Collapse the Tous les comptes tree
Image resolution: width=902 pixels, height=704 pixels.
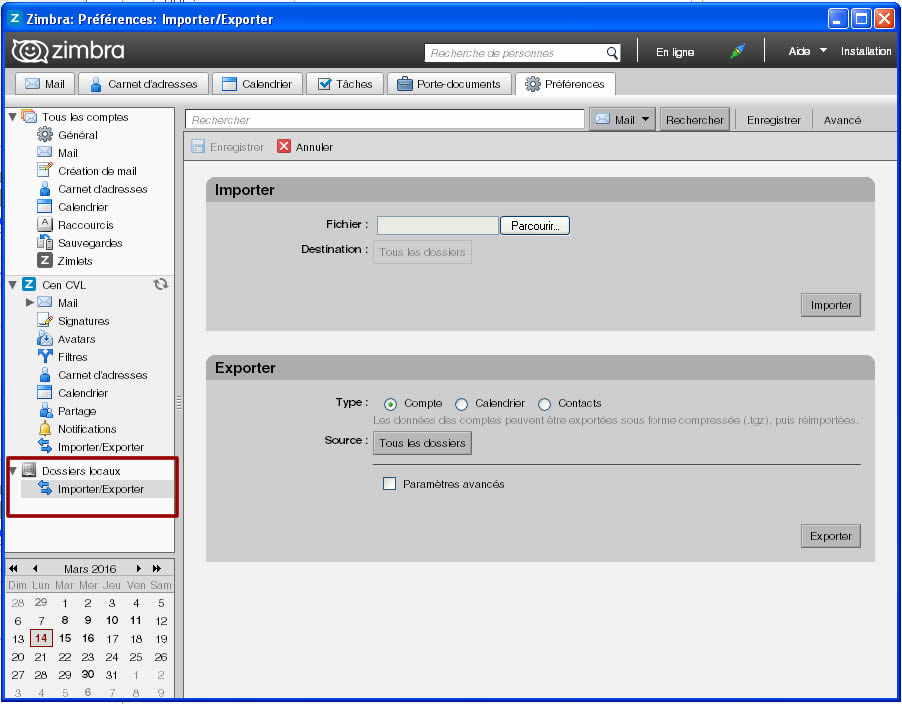pyautogui.click(x=13, y=117)
